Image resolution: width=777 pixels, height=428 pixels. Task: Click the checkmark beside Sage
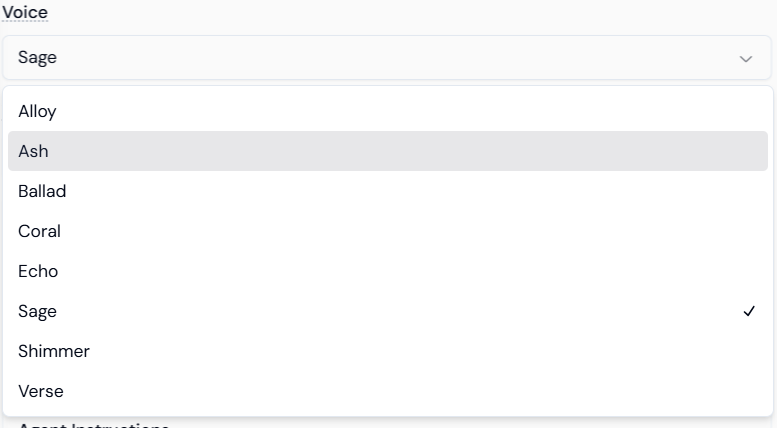[749, 311]
